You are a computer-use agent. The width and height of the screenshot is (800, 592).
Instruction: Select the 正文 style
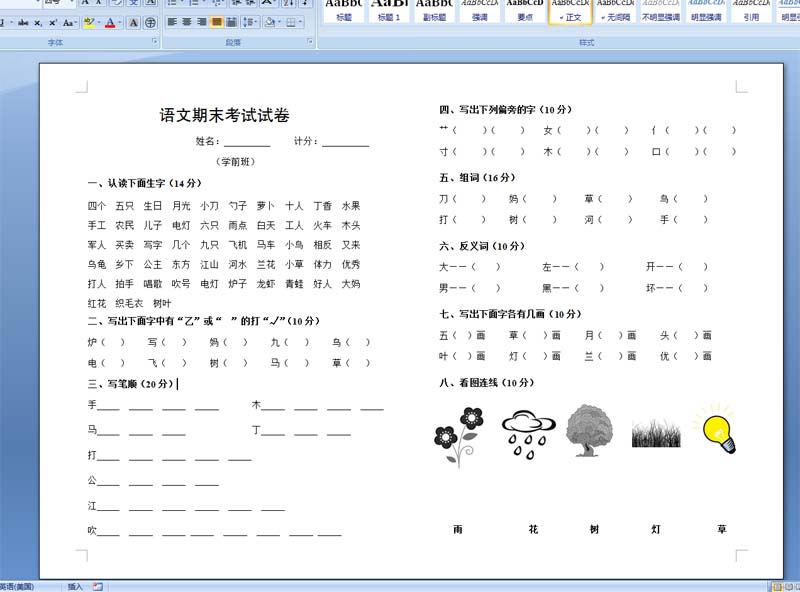570,11
